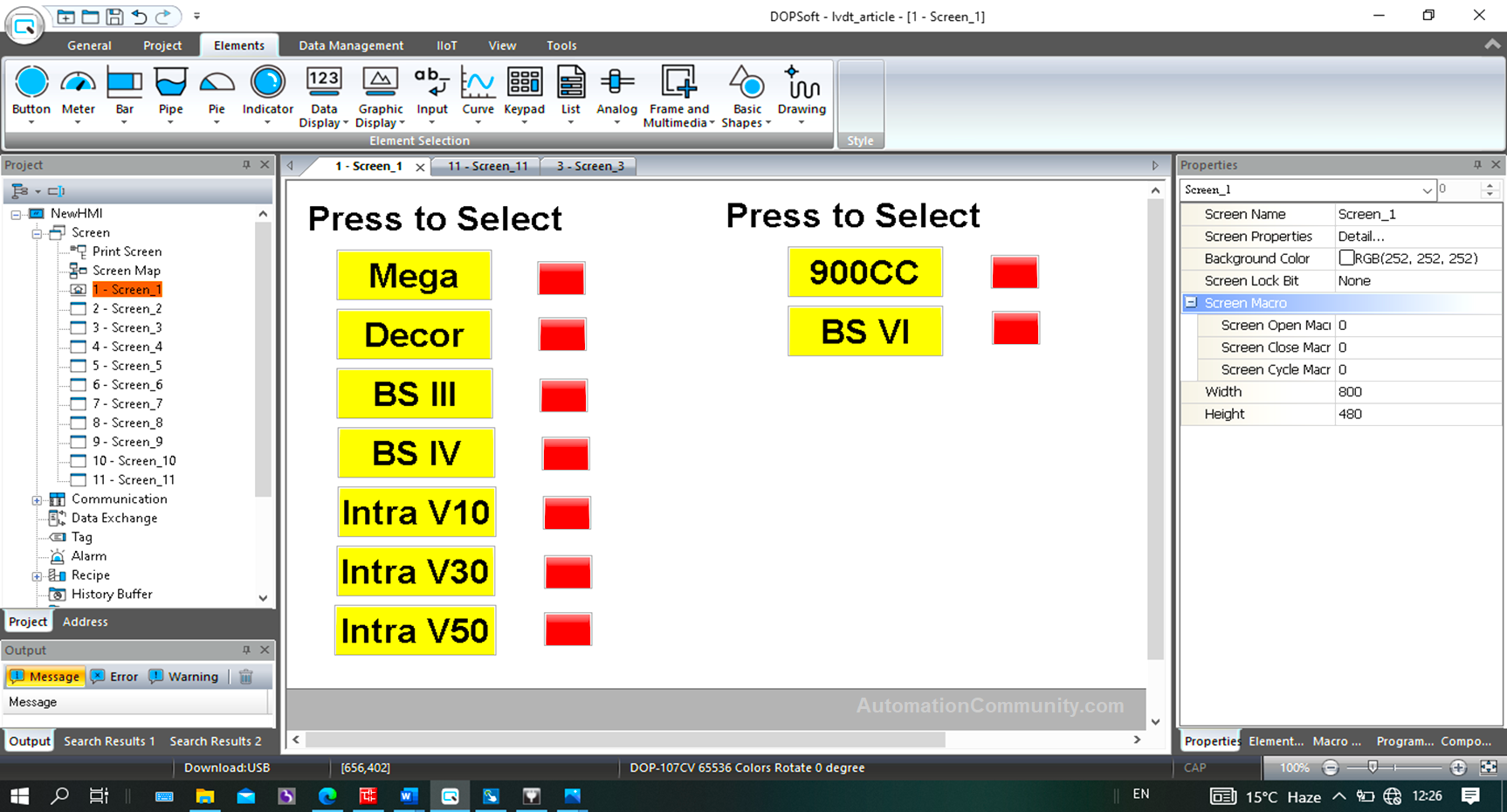Collapse the Screen node in Project tree
The image size is (1507, 812).
coord(37,232)
